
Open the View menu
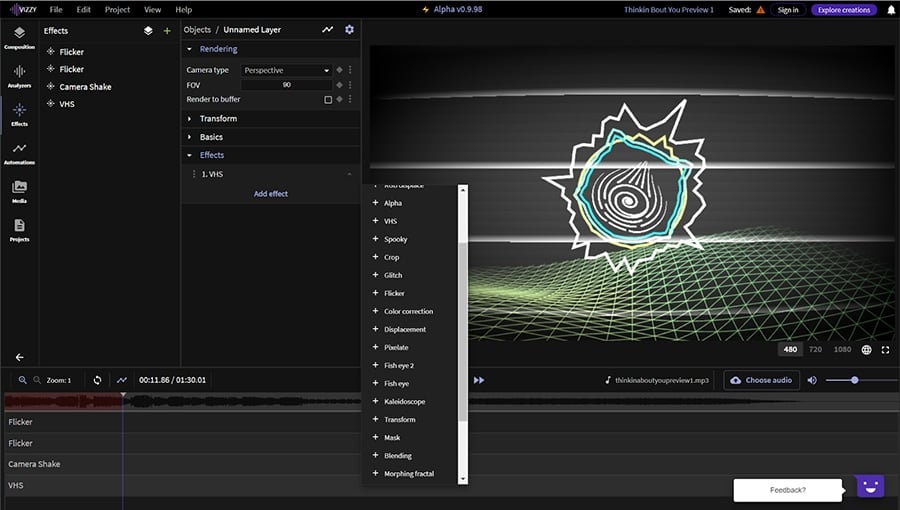[153, 10]
